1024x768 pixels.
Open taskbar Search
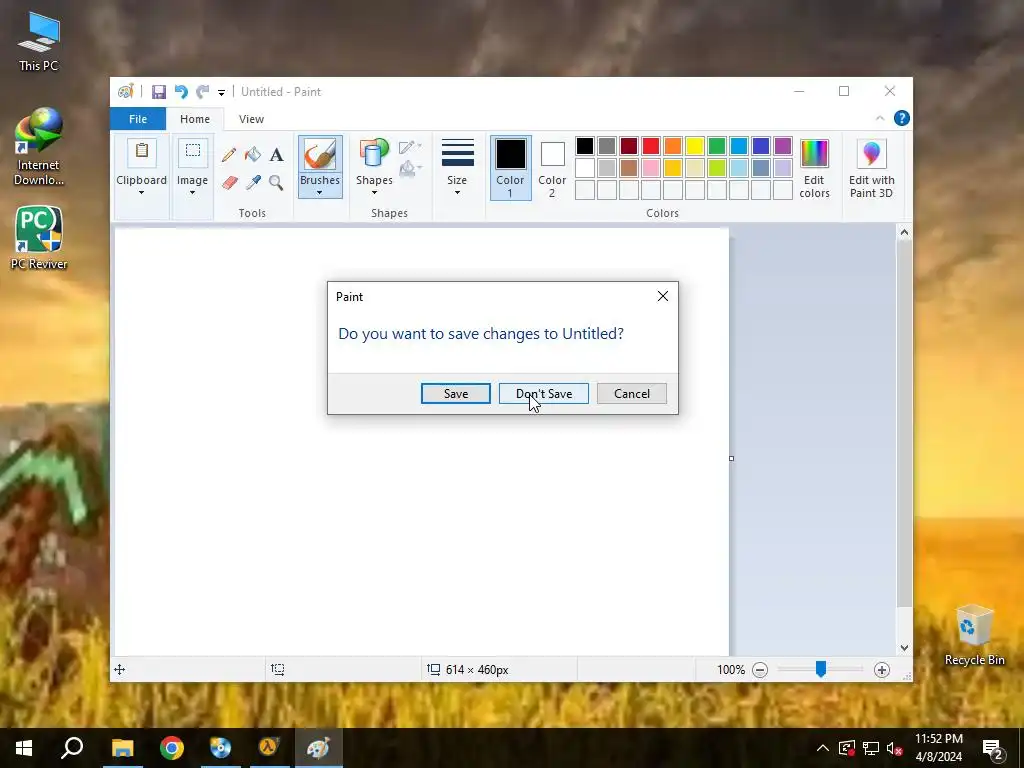point(72,748)
